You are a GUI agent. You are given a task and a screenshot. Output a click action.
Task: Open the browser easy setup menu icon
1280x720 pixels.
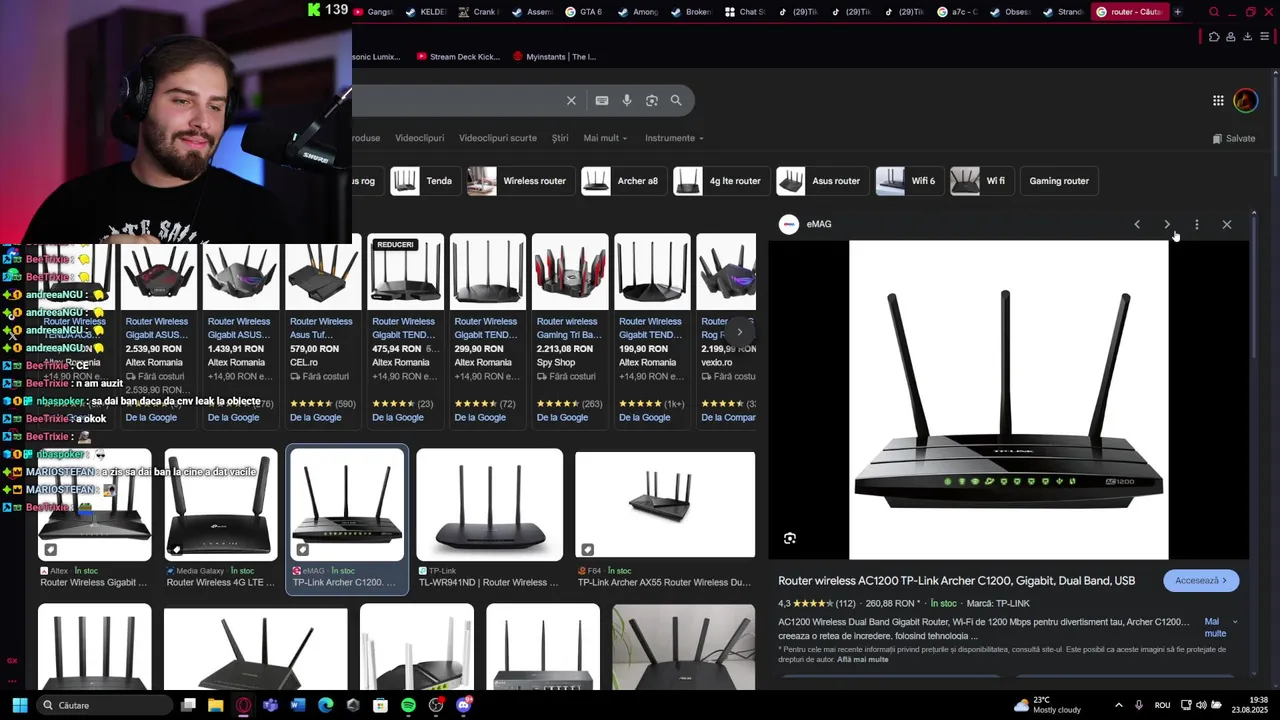point(1264,37)
